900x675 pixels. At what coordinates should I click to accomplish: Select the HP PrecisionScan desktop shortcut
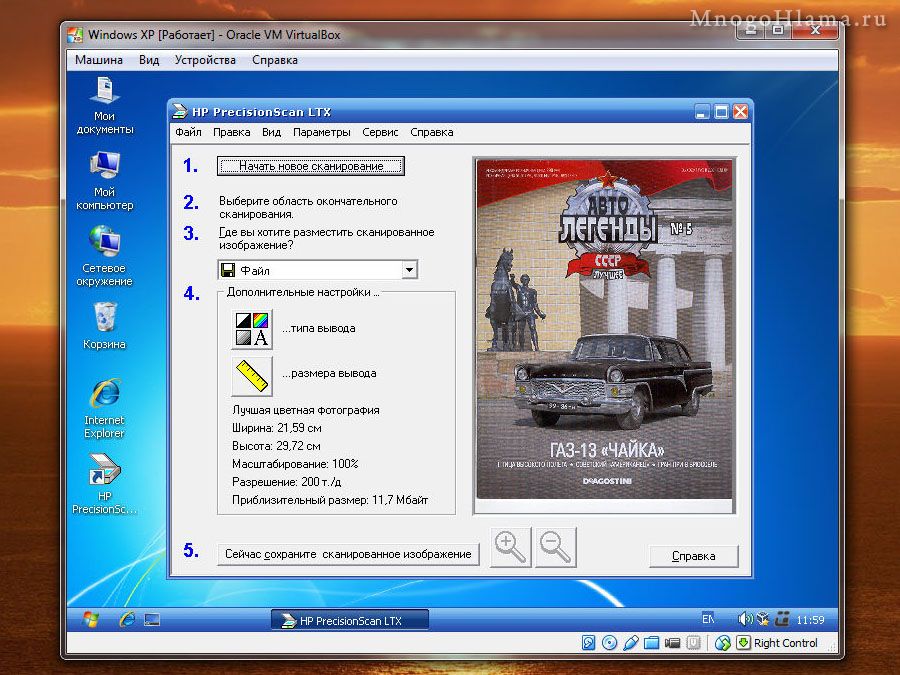(104, 484)
